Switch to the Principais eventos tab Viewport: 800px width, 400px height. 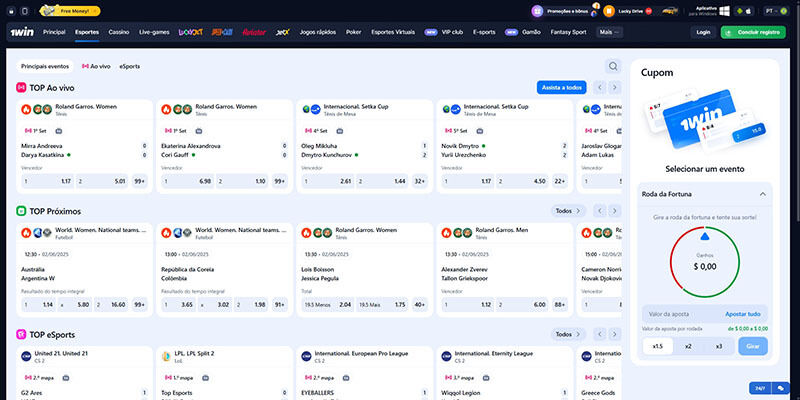45,66
